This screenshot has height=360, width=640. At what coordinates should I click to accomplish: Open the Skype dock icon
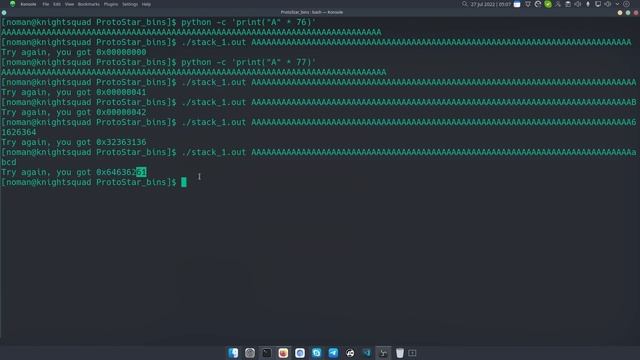(x=316, y=353)
